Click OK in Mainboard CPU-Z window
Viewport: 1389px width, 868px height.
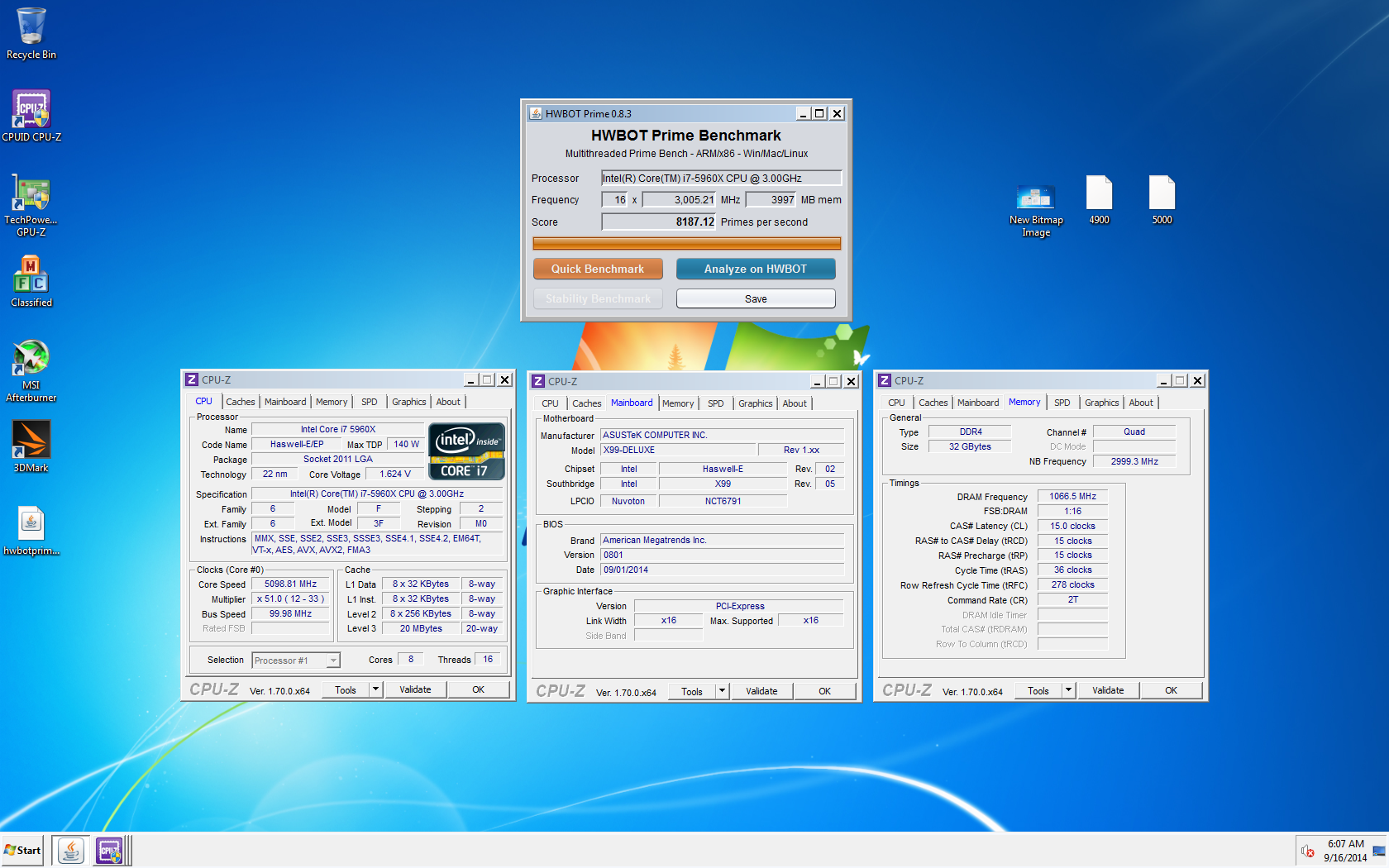click(x=825, y=691)
